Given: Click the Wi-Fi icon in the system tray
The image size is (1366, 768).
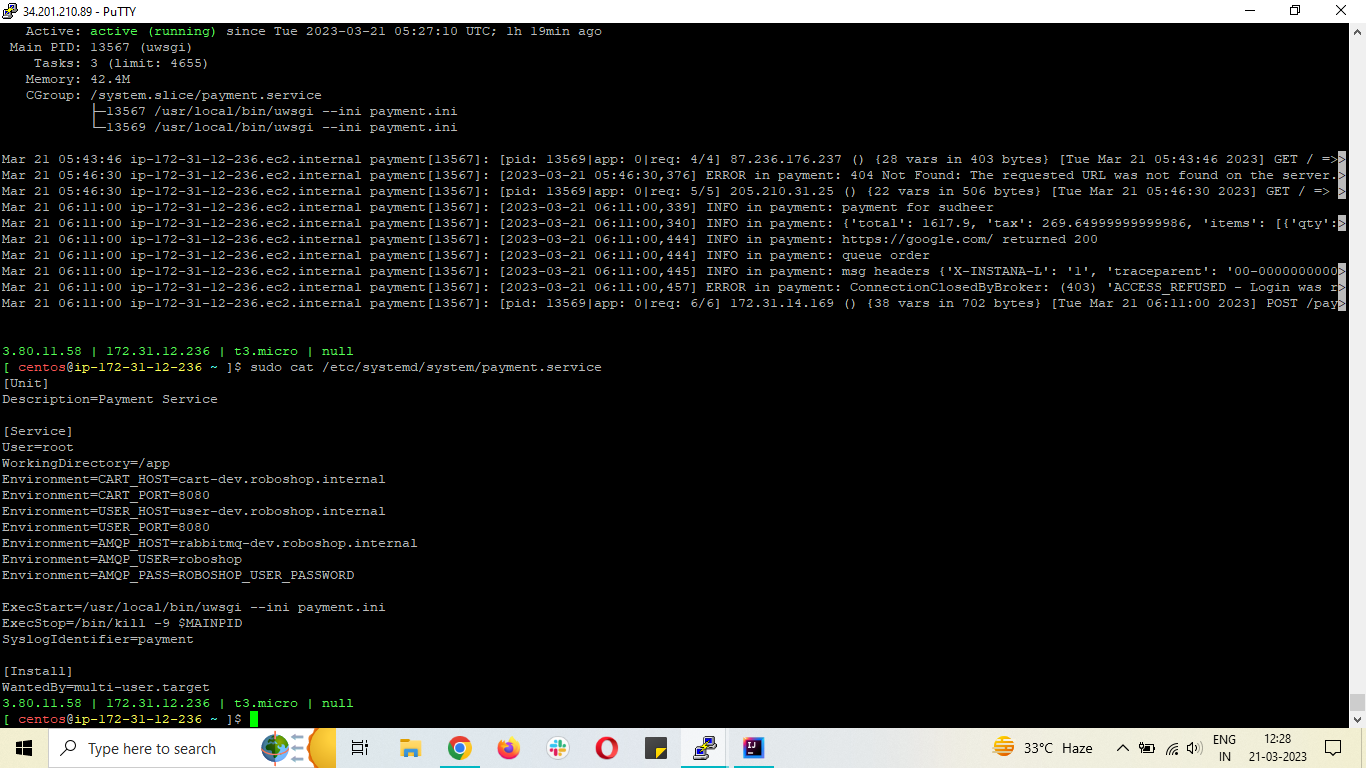Looking at the screenshot, I should [1172, 748].
